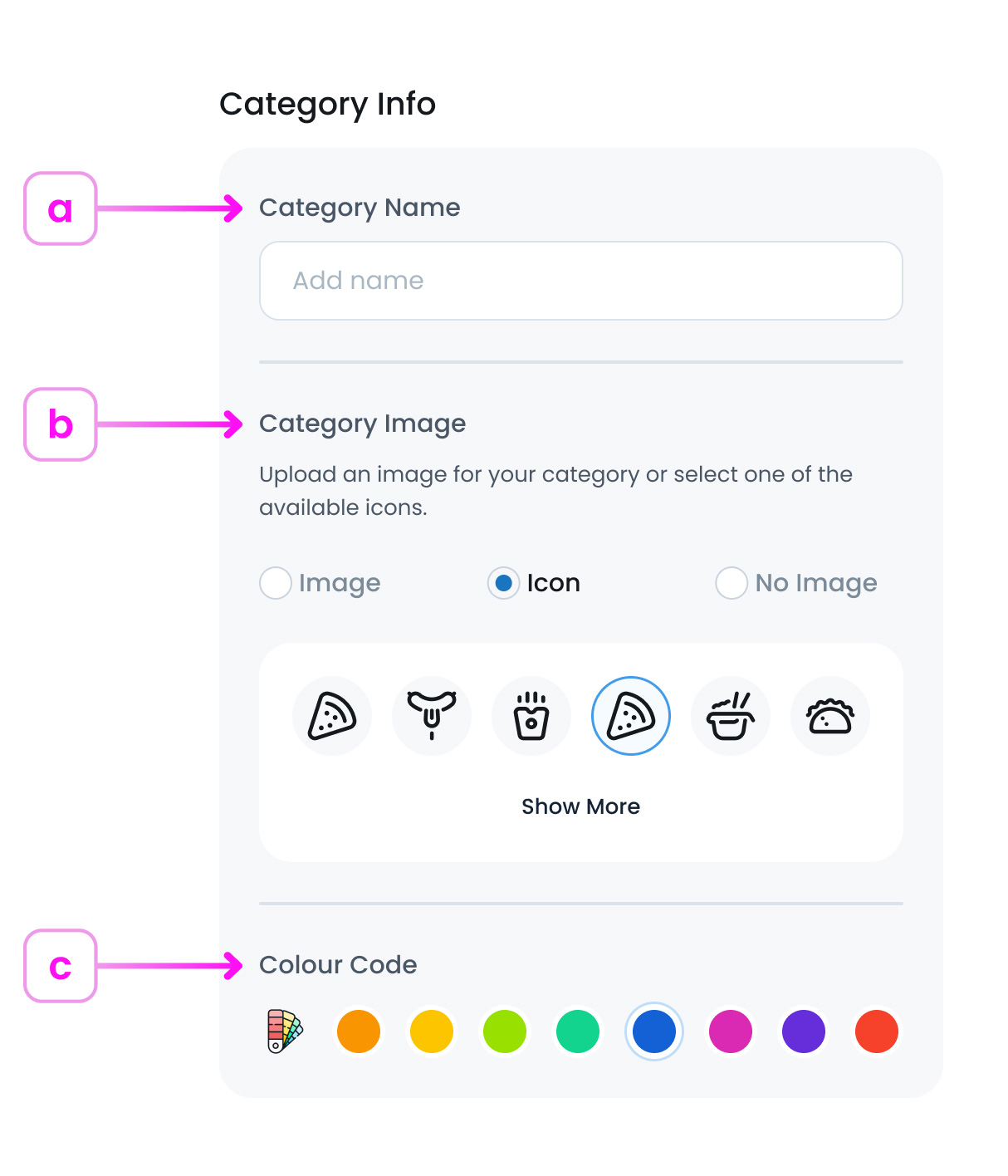Select the Icon radio option
Image resolution: width=1008 pixels, height=1176 pixels.
(503, 583)
